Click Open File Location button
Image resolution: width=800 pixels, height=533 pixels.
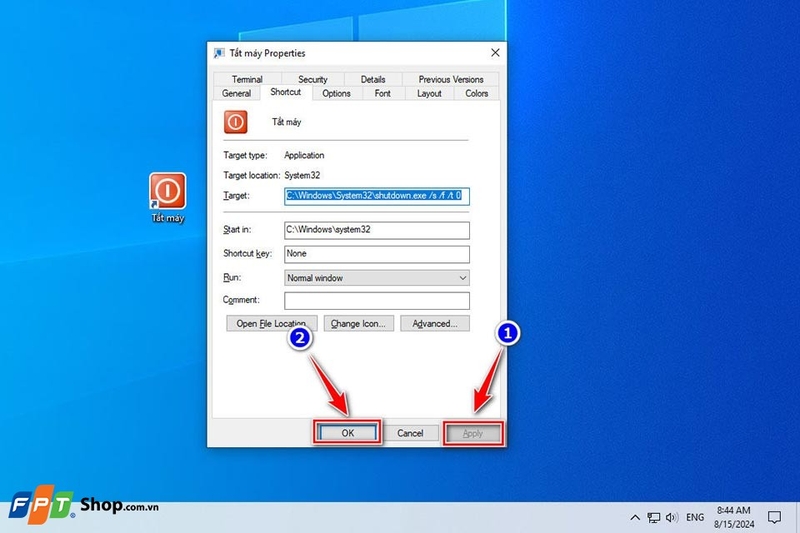(271, 323)
